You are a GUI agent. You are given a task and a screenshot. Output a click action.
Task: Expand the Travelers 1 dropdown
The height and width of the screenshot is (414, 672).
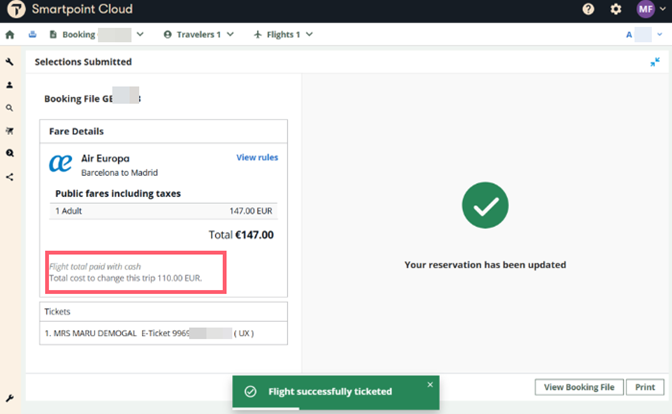pos(229,35)
